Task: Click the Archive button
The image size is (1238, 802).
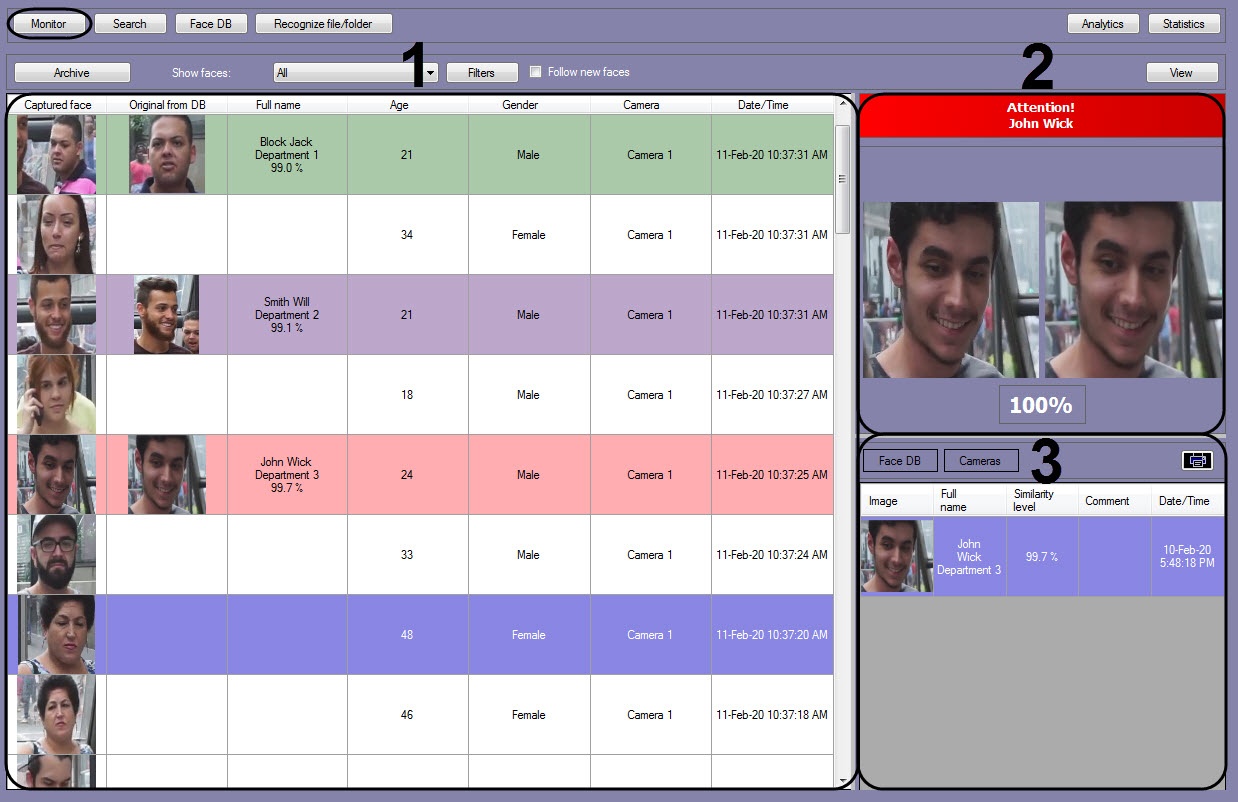Action: coord(72,73)
